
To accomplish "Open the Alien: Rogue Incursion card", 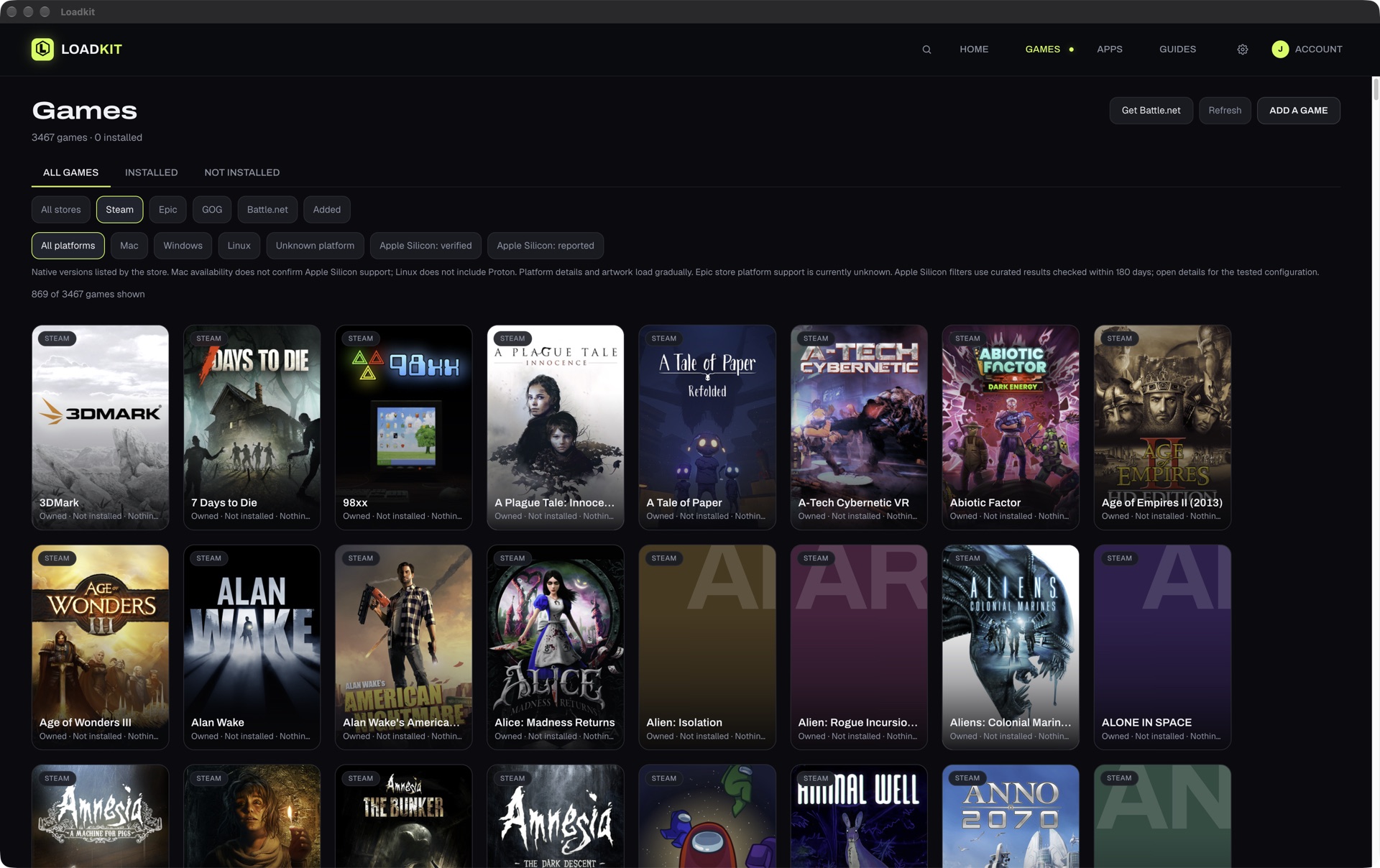I will [859, 647].
